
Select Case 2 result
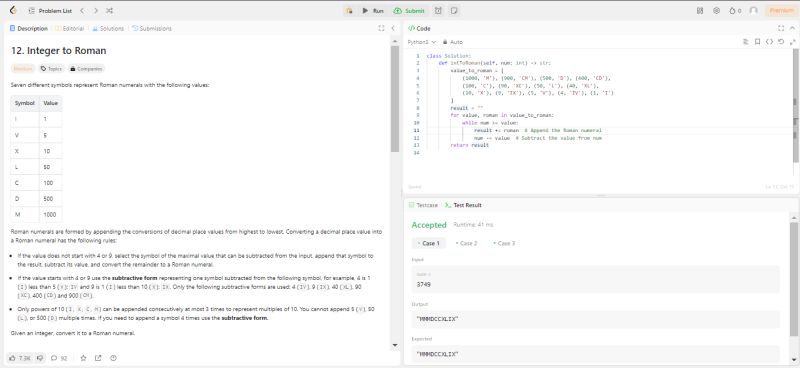click(x=466, y=243)
